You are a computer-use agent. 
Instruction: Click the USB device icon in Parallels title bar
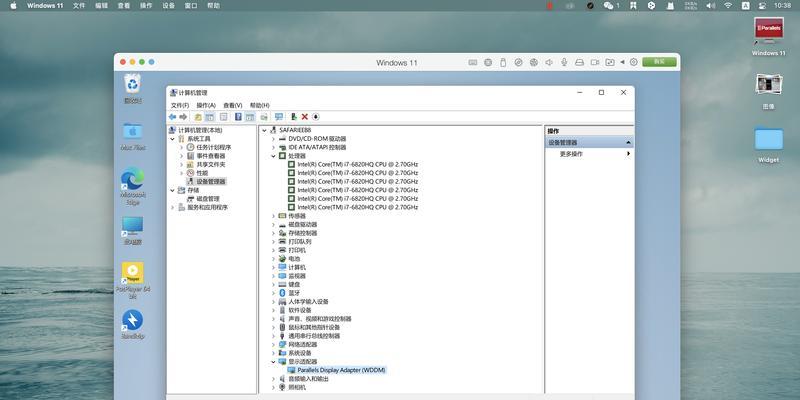click(x=503, y=62)
